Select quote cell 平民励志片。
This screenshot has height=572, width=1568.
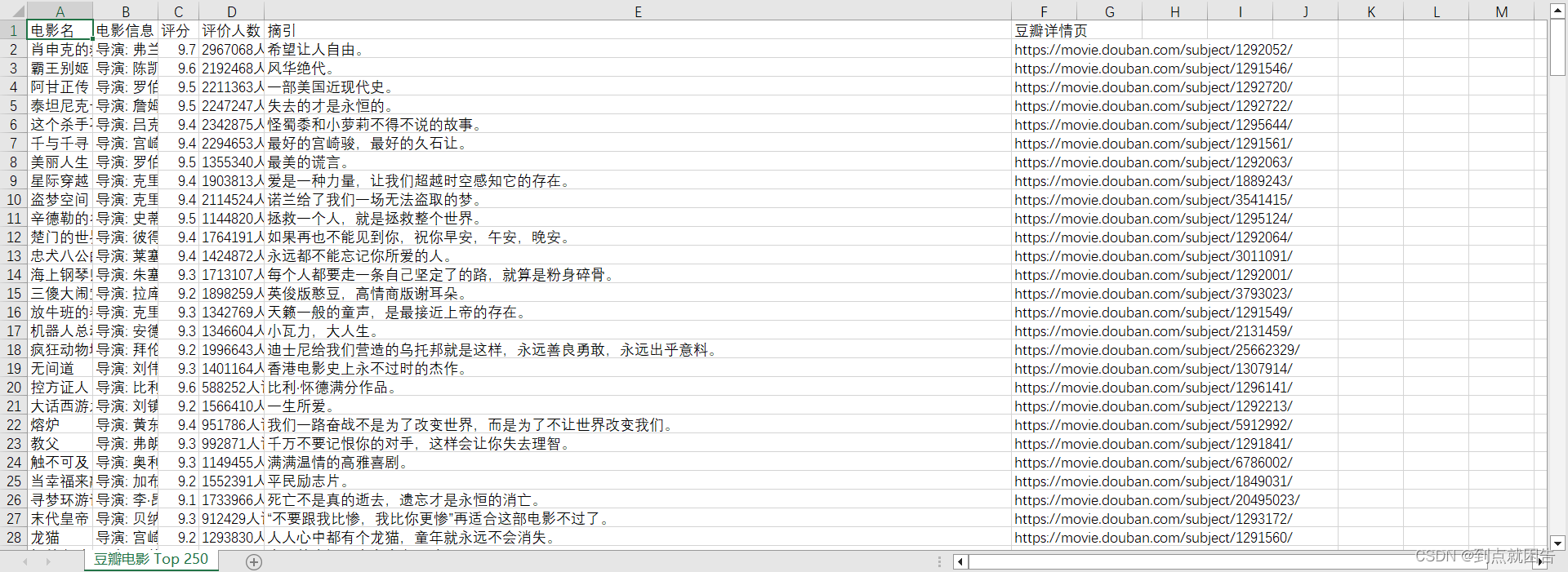click(638, 481)
